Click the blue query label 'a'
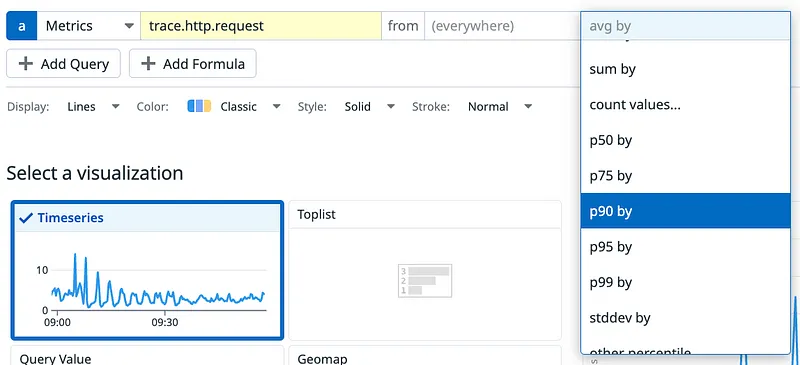Screen dimensions: 800x365 [21, 26]
